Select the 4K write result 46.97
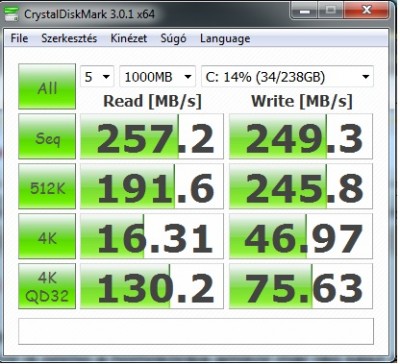 (x=301, y=236)
